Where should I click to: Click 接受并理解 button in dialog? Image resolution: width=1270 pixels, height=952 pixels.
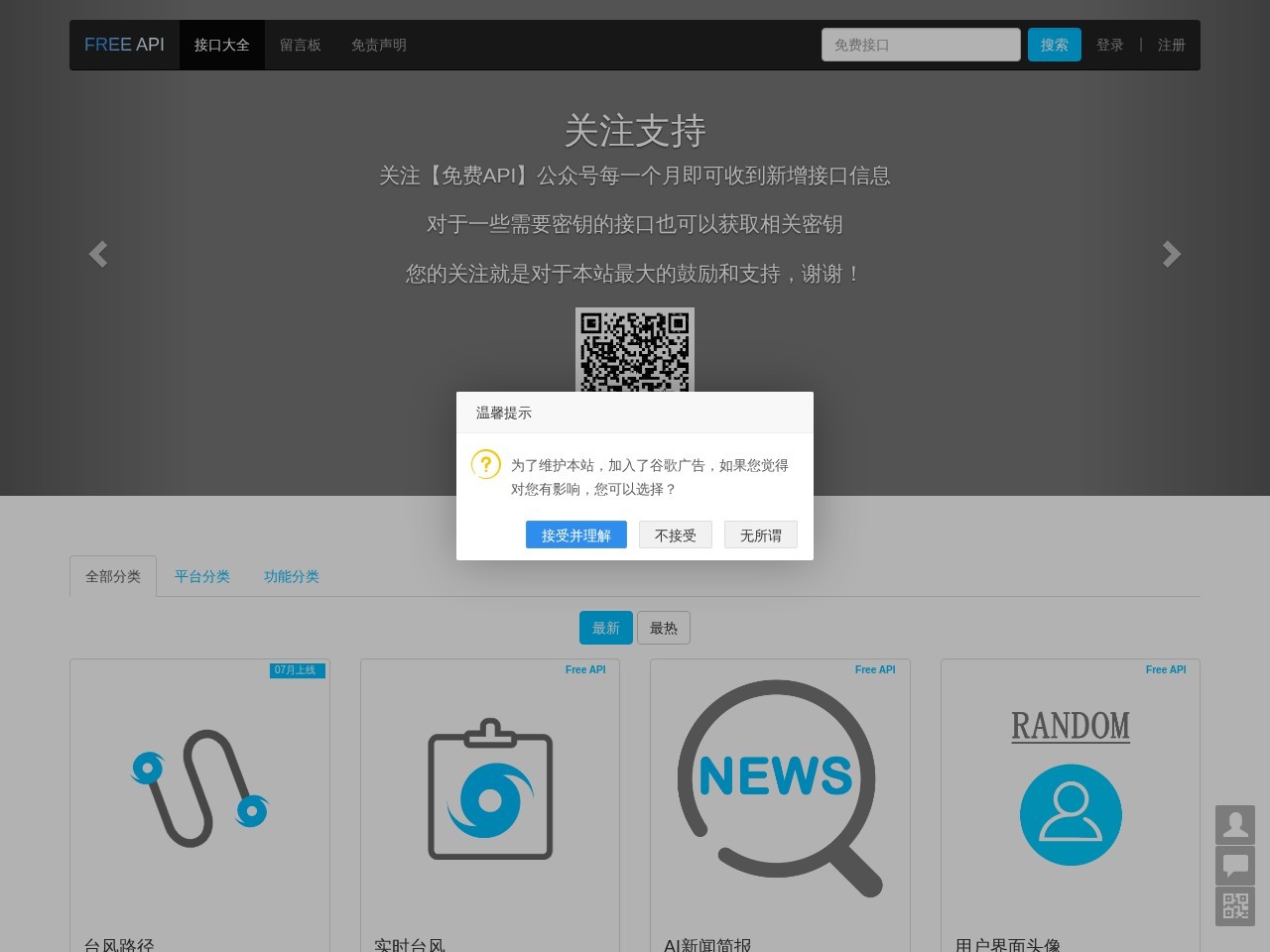(576, 535)
